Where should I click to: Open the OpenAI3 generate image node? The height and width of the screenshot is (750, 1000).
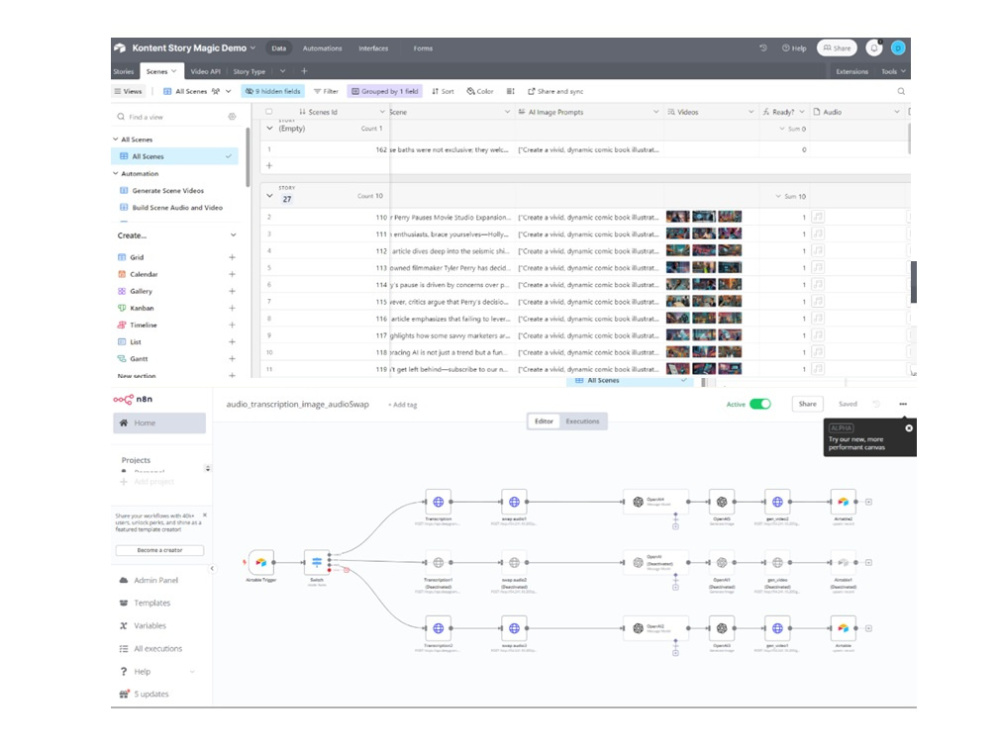[x=721, y=628]
